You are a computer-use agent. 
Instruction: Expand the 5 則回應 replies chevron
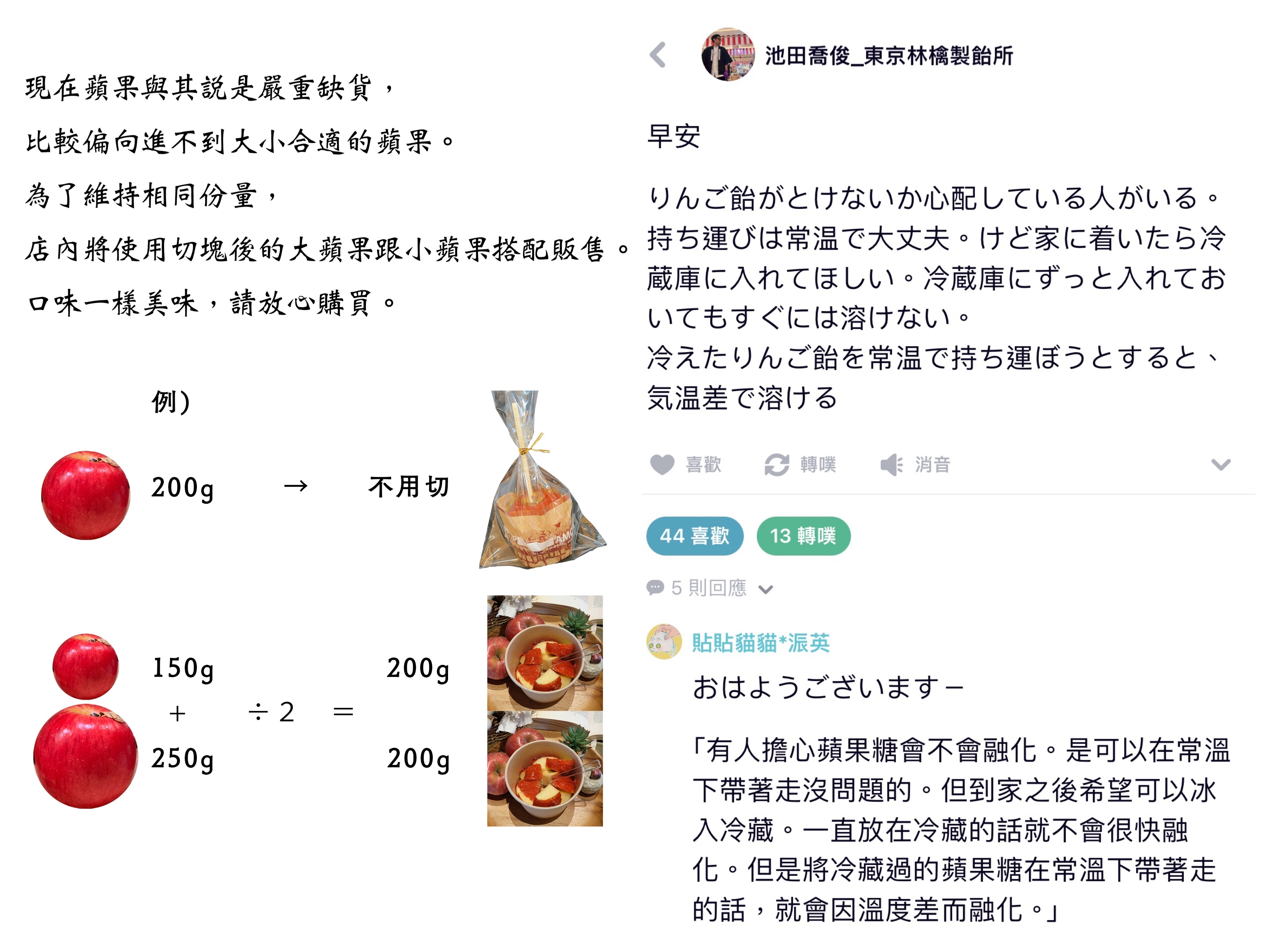pyautogui.click(x=765, y=589)
